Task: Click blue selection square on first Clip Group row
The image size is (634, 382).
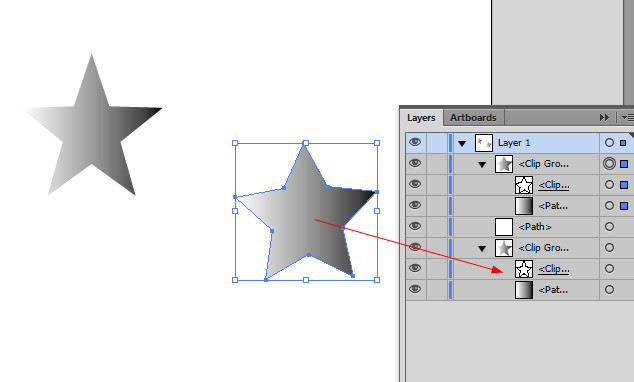Action: 624,164
